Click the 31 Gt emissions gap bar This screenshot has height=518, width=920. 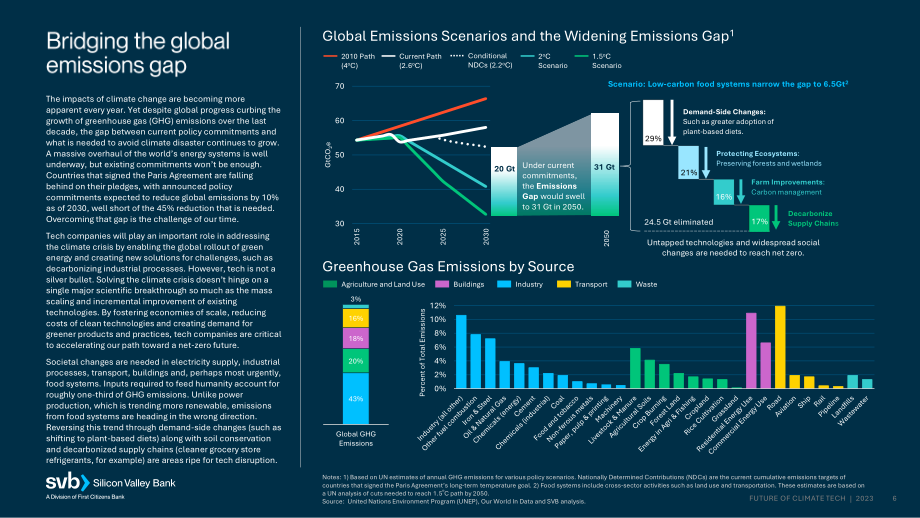pos(604,164)
